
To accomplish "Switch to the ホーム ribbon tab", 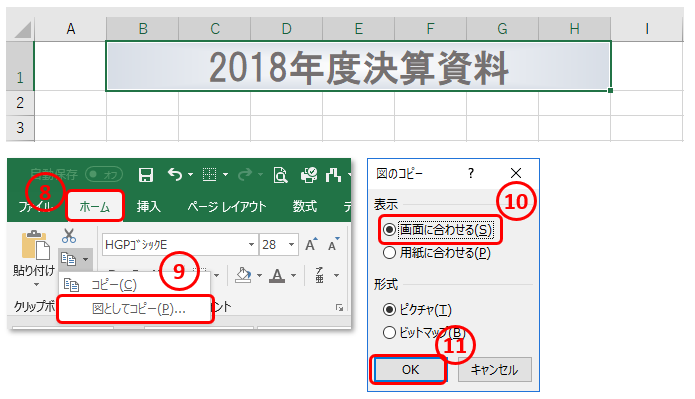I will click(94, 207).
